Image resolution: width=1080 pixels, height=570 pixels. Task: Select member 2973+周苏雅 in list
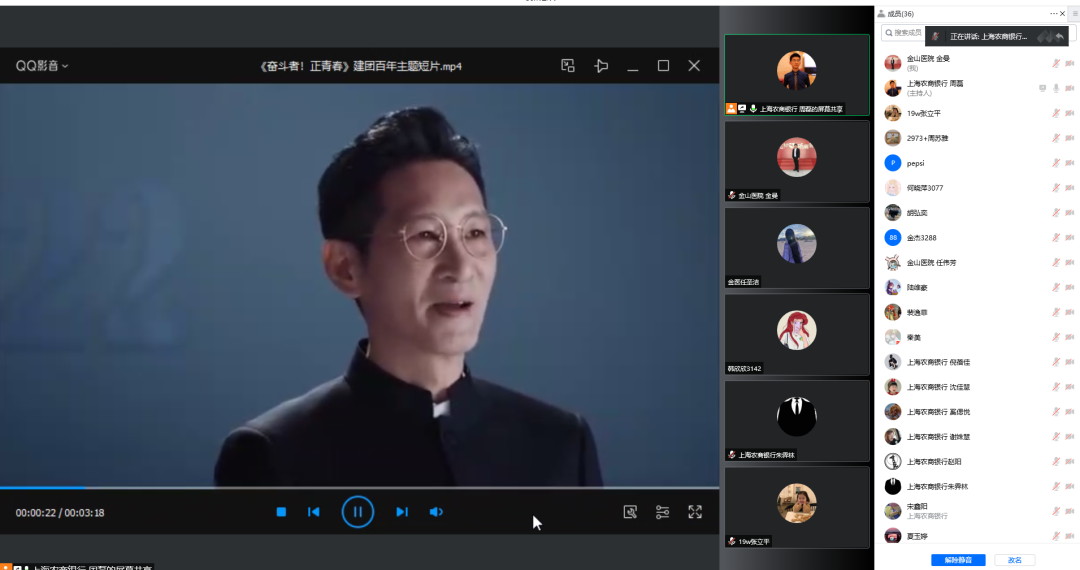(x=978, y=138)
